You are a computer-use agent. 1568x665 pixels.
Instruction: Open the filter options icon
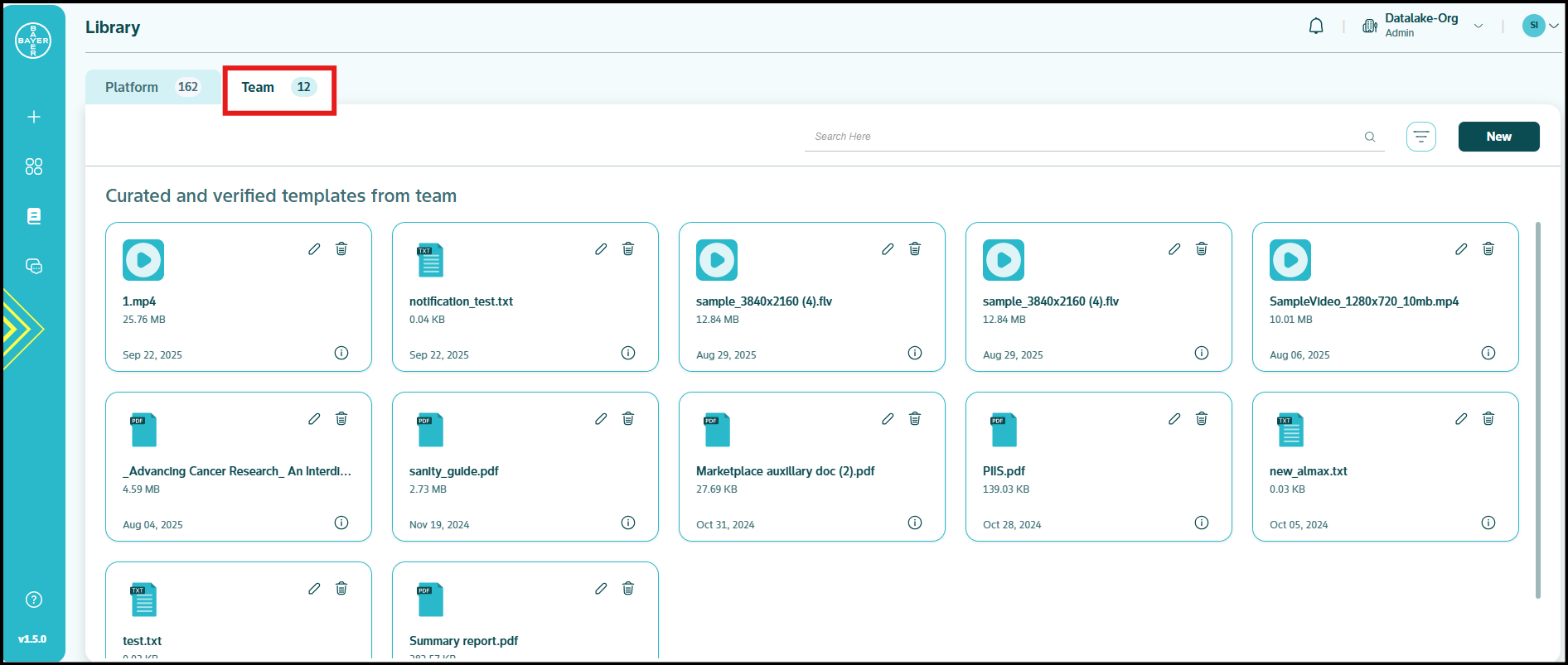[1420, 137]
